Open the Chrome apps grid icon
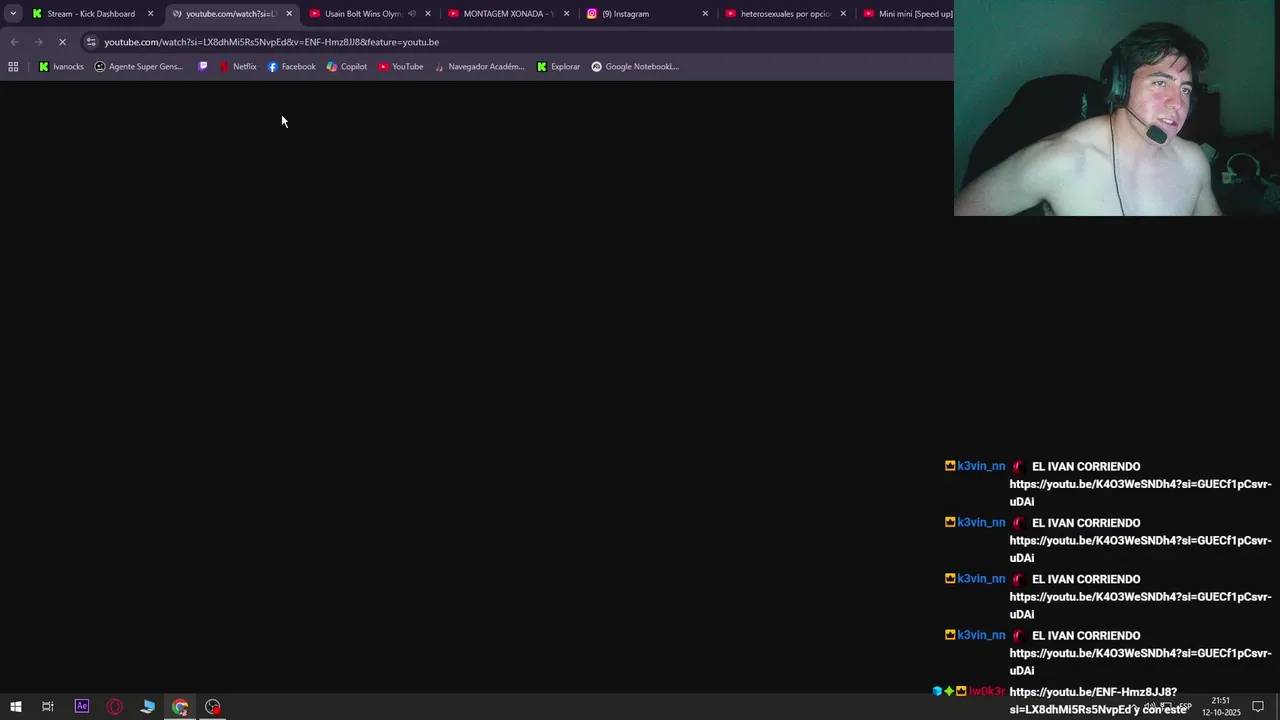The width and height of the screenshot is (1280, 720). coord(13,67)
